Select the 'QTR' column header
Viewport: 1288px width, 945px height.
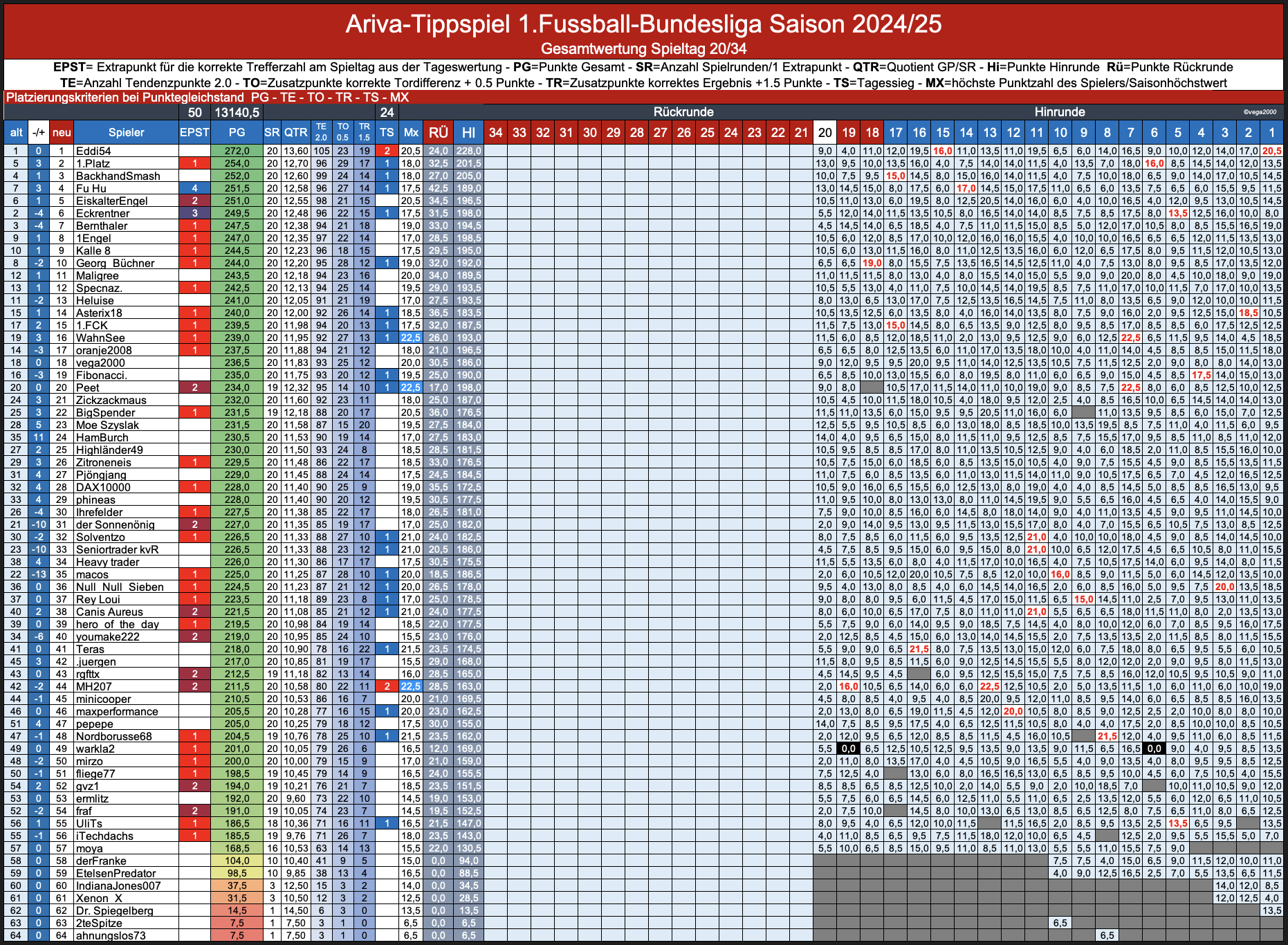pyautogui.click(x=295, y=132)
